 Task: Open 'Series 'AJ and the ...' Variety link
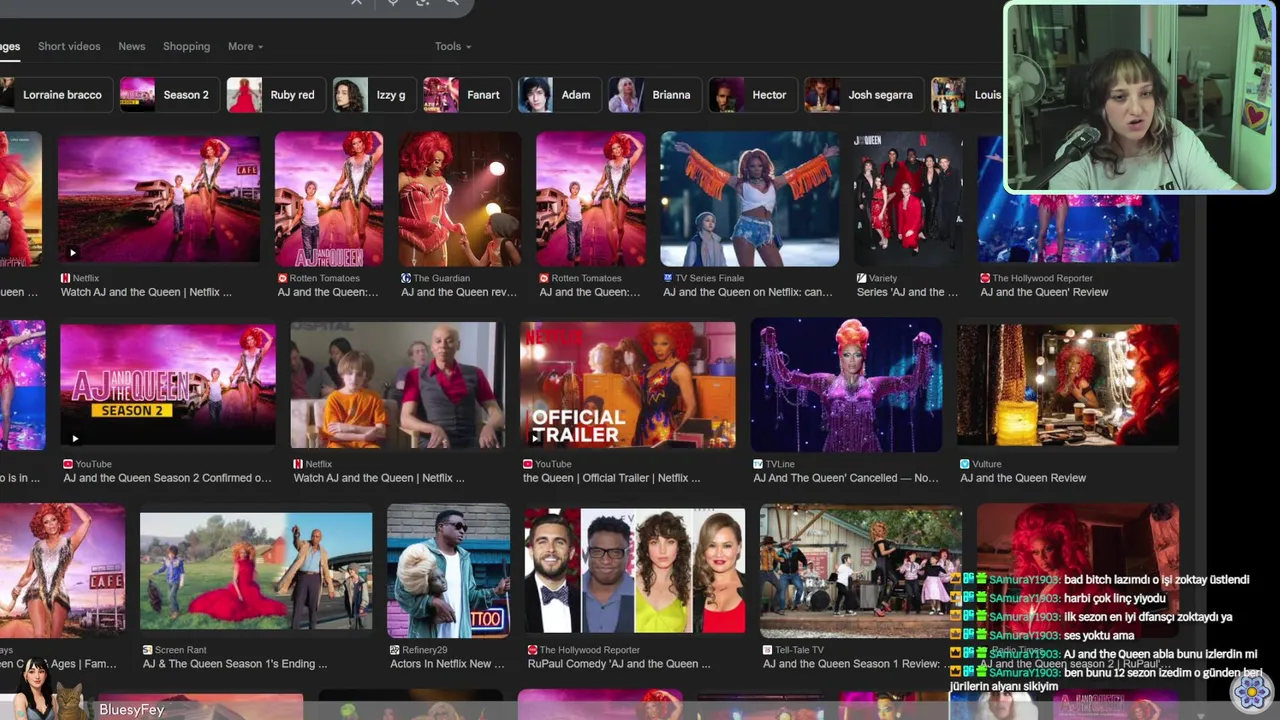click(x=907, y=292)
